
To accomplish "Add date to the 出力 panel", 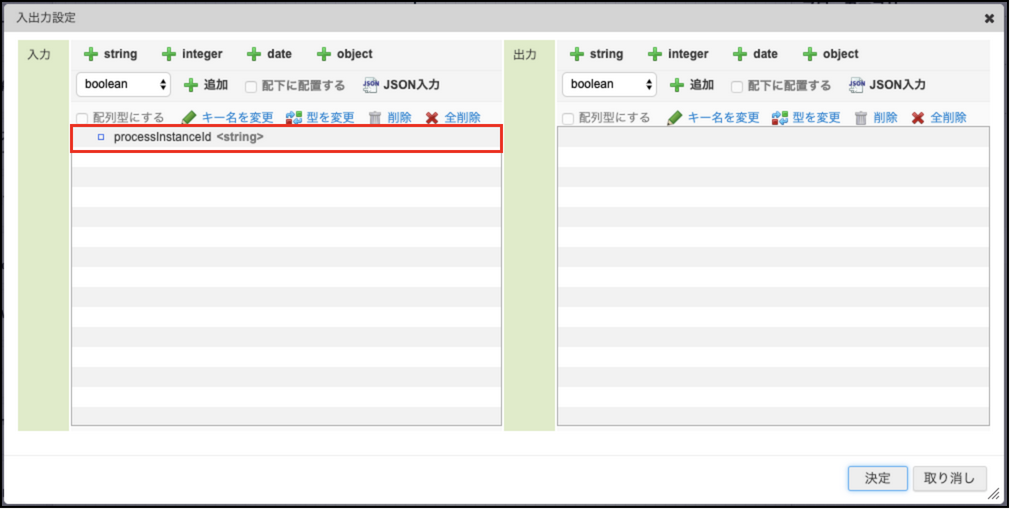I will point(755,54).
